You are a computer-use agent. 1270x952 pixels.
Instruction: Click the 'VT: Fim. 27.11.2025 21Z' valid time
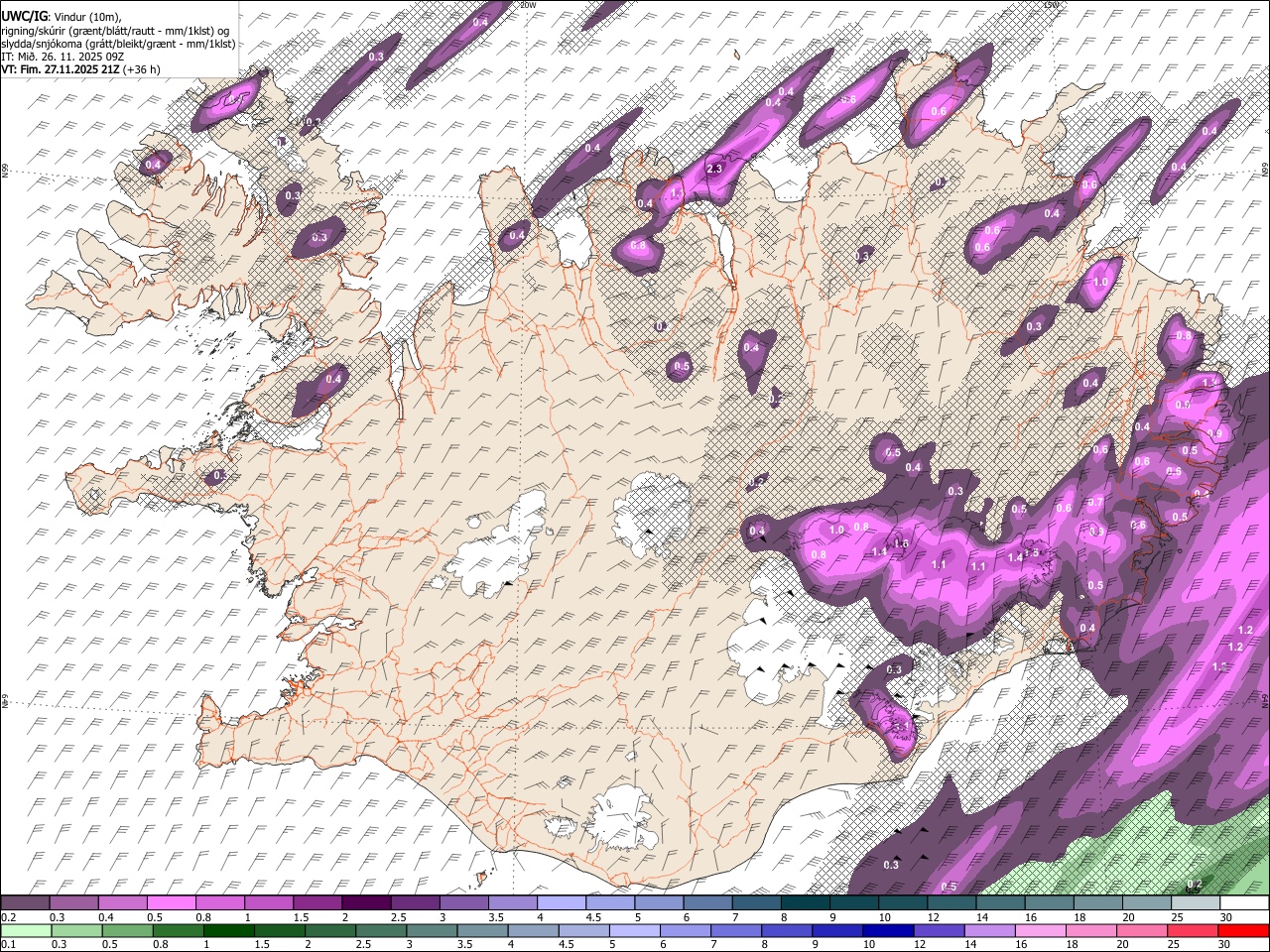click(61, 69)
